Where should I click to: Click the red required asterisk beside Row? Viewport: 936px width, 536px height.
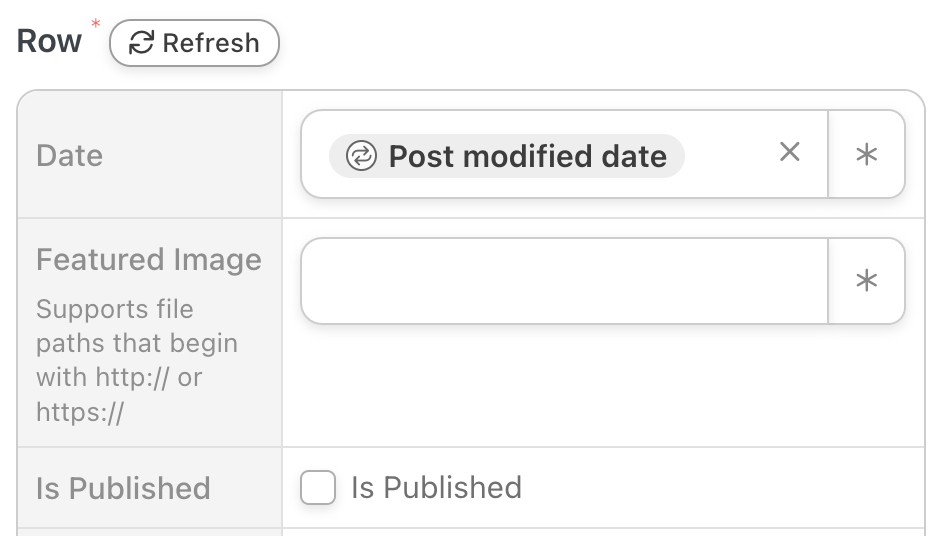coord(96,24)
